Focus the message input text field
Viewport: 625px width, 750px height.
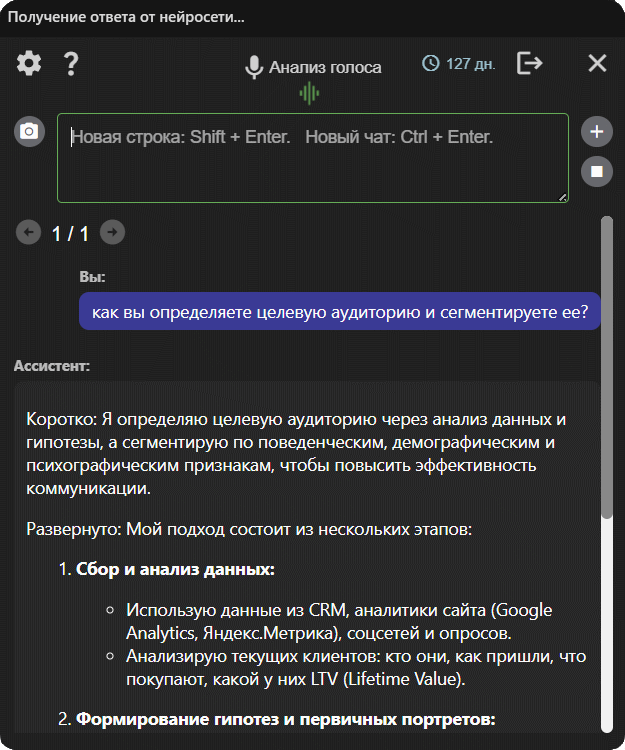pyautogui.click(x=313, y=158)
